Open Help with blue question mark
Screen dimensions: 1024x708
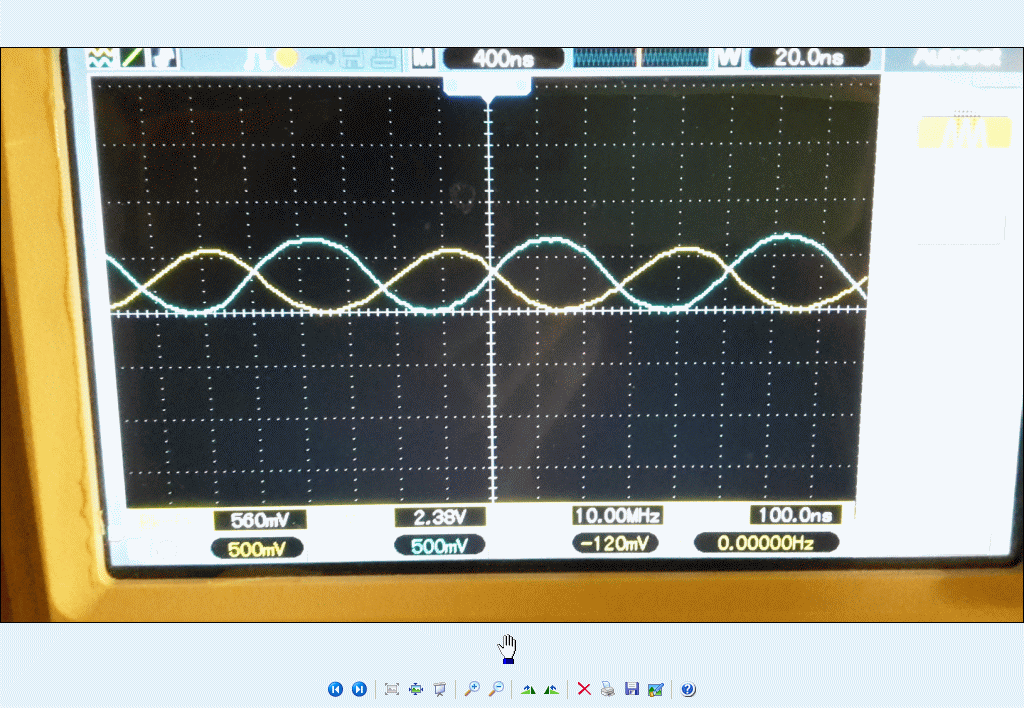688,689
